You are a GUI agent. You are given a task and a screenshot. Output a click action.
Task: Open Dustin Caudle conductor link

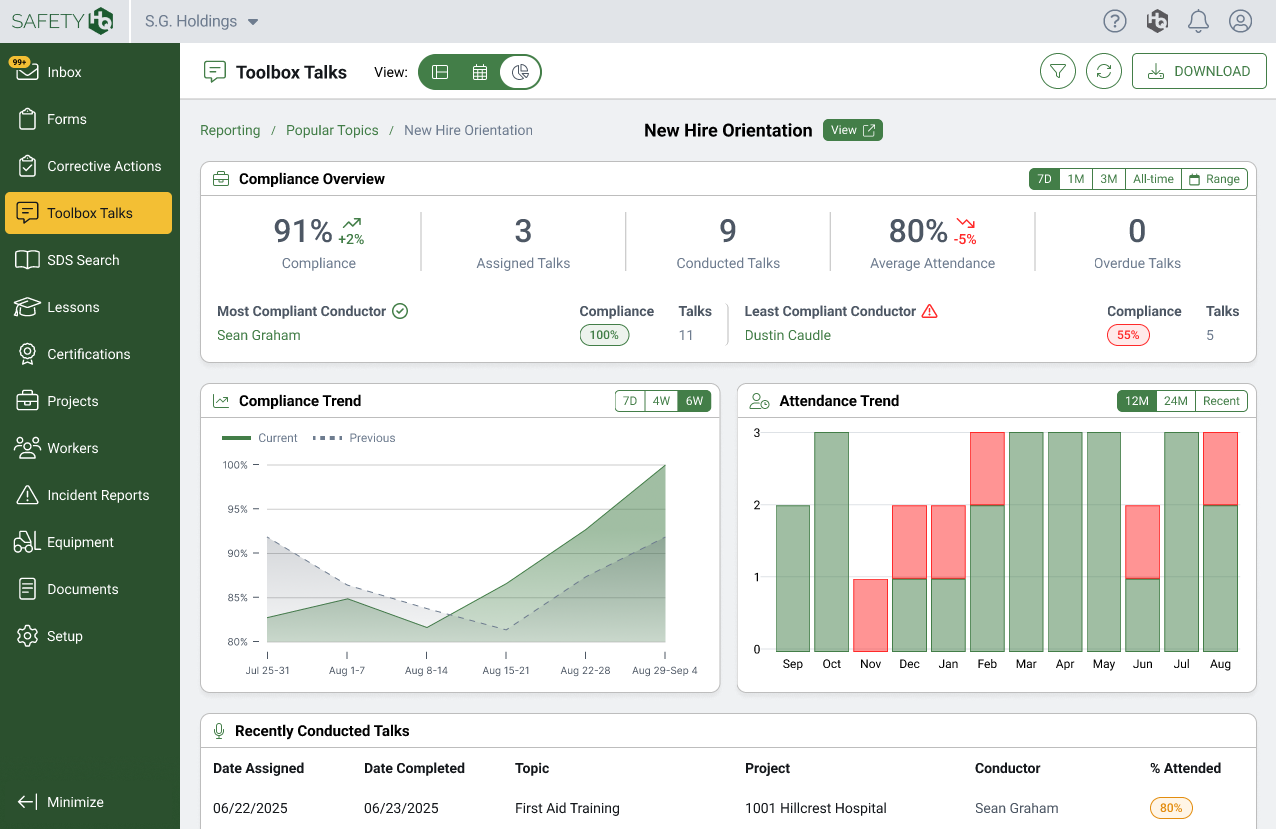788,335
